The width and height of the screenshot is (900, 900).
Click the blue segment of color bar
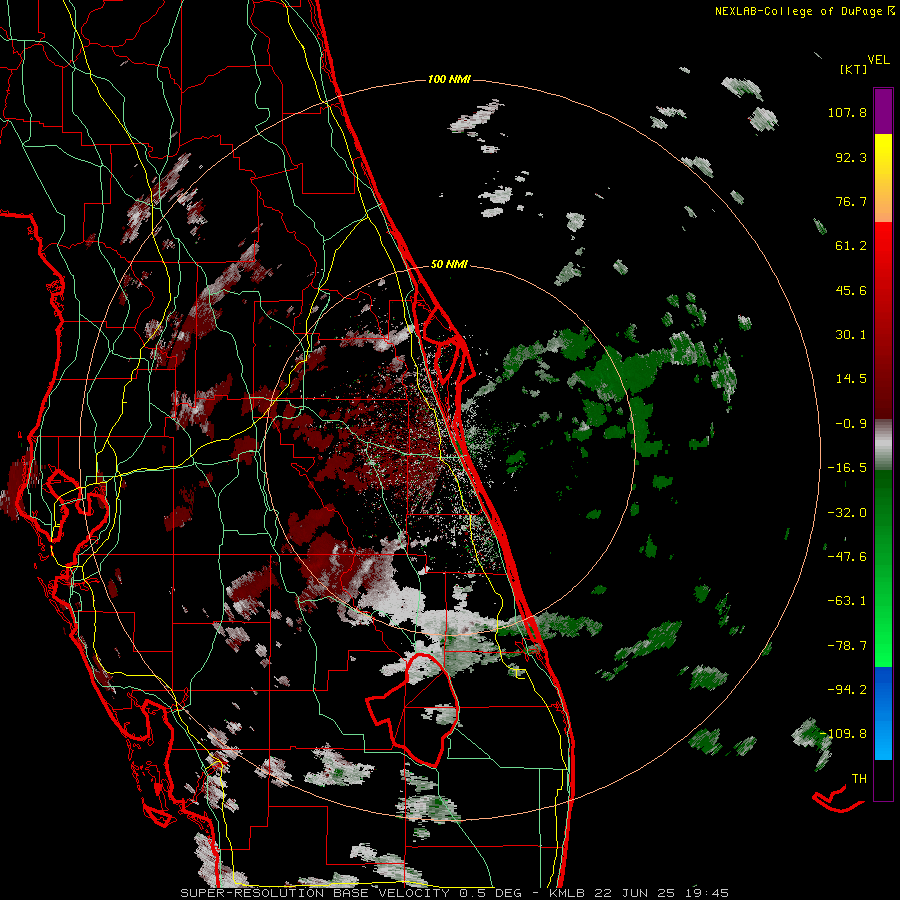click(x=883, y=713)
